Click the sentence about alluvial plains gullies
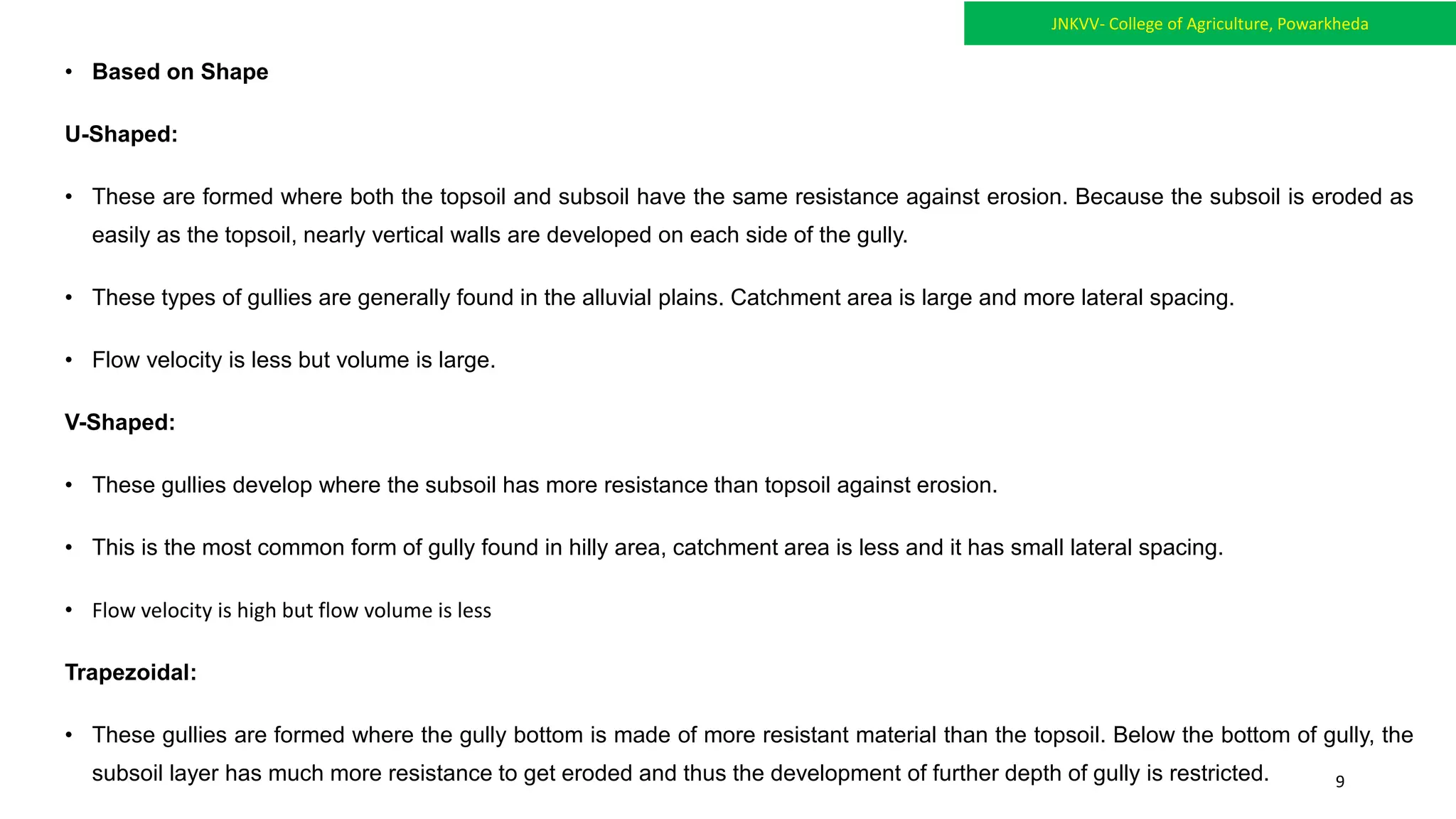 (663, 297)
